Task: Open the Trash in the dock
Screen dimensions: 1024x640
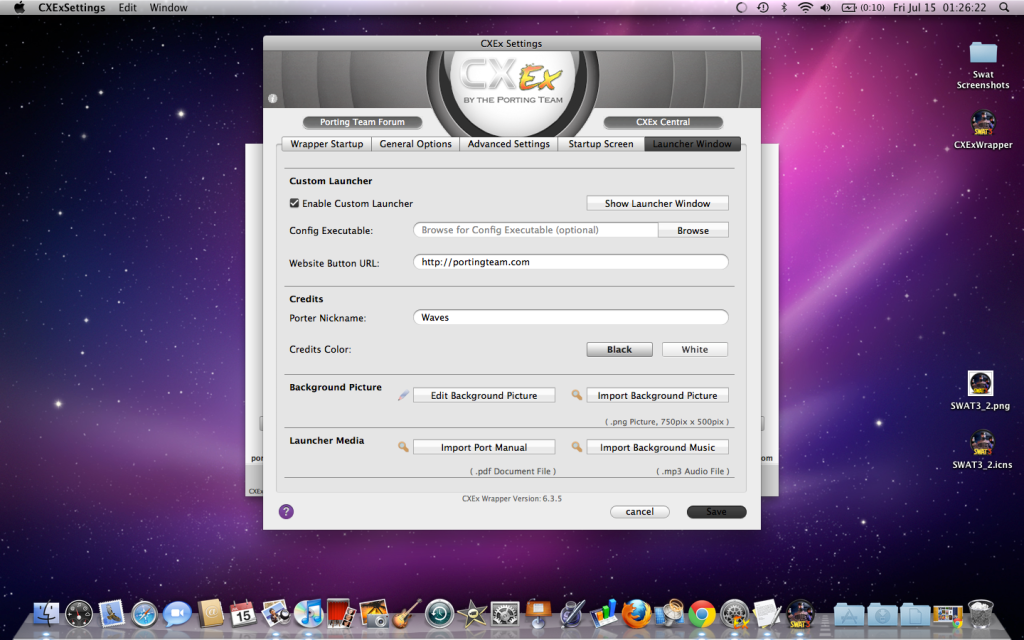Action: pos(980,614)
